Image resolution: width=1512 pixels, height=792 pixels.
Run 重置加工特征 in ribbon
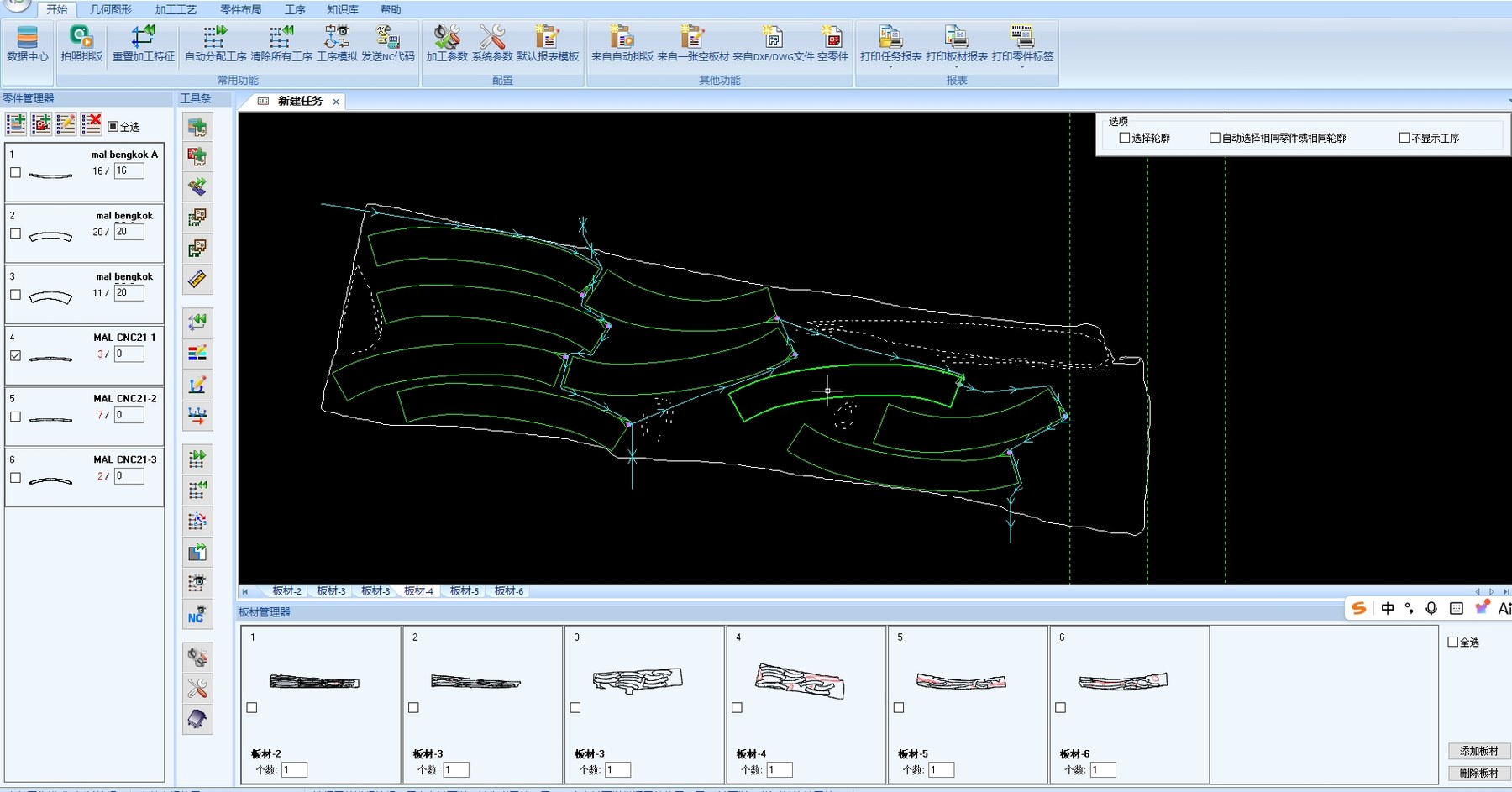coord(144,44)
